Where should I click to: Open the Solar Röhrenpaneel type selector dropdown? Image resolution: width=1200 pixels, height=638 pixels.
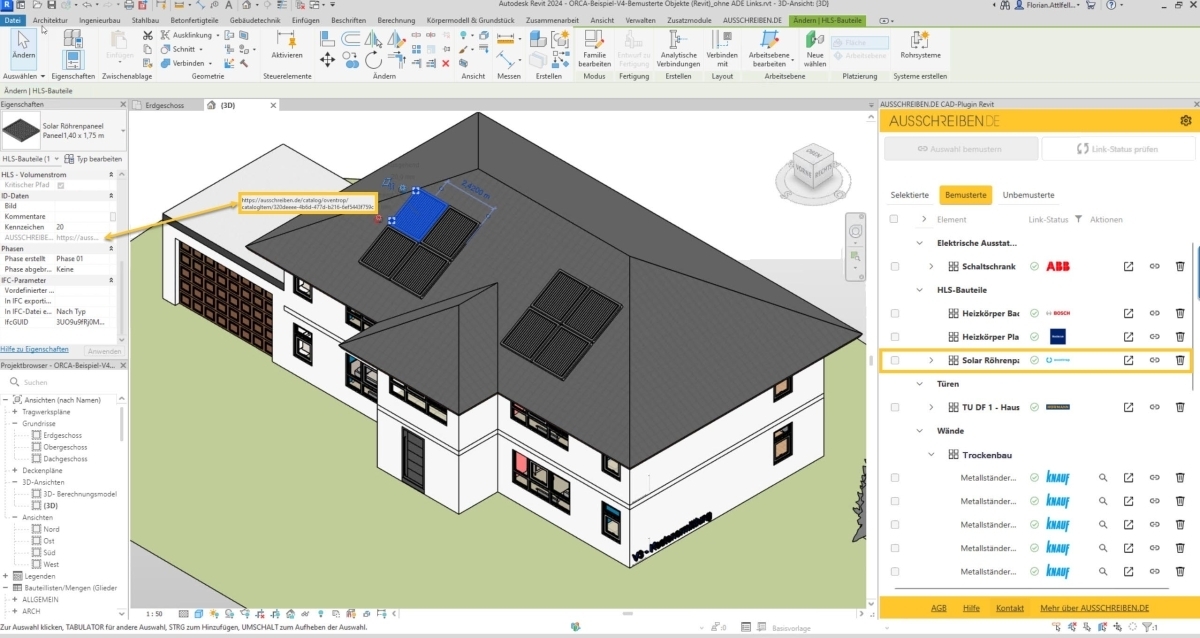pyautogui.click(x=63, y=130)
